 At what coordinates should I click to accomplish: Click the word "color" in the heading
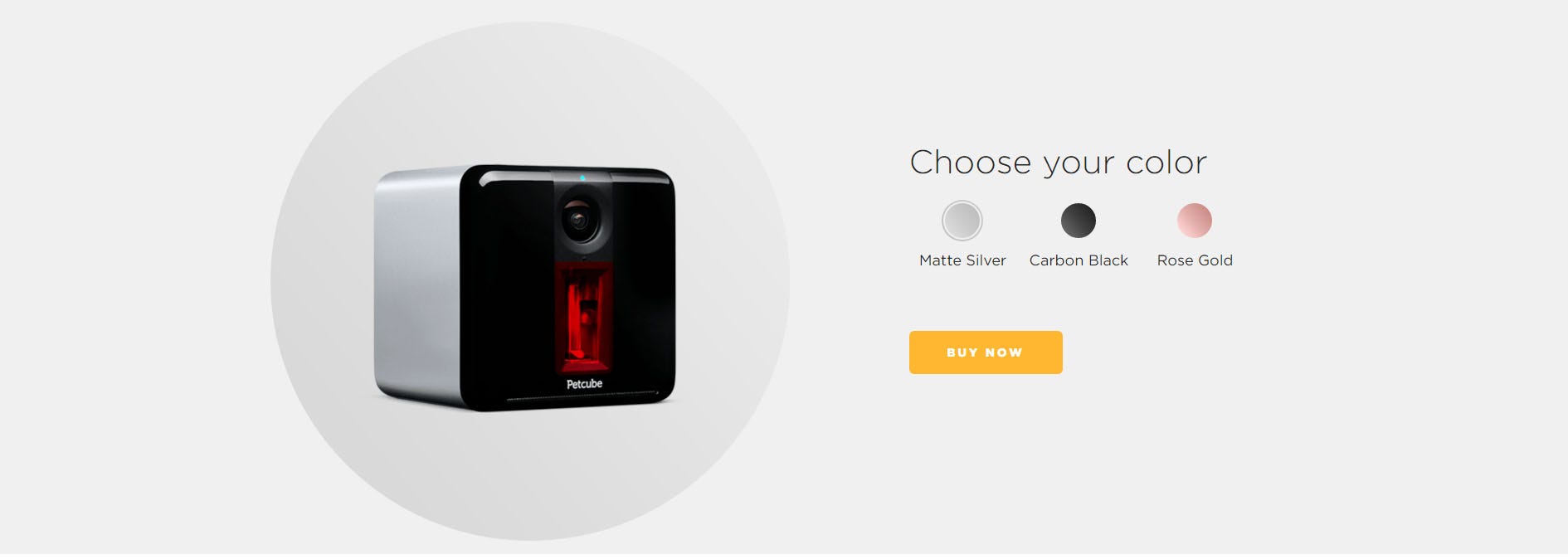tap(1166, 163)
